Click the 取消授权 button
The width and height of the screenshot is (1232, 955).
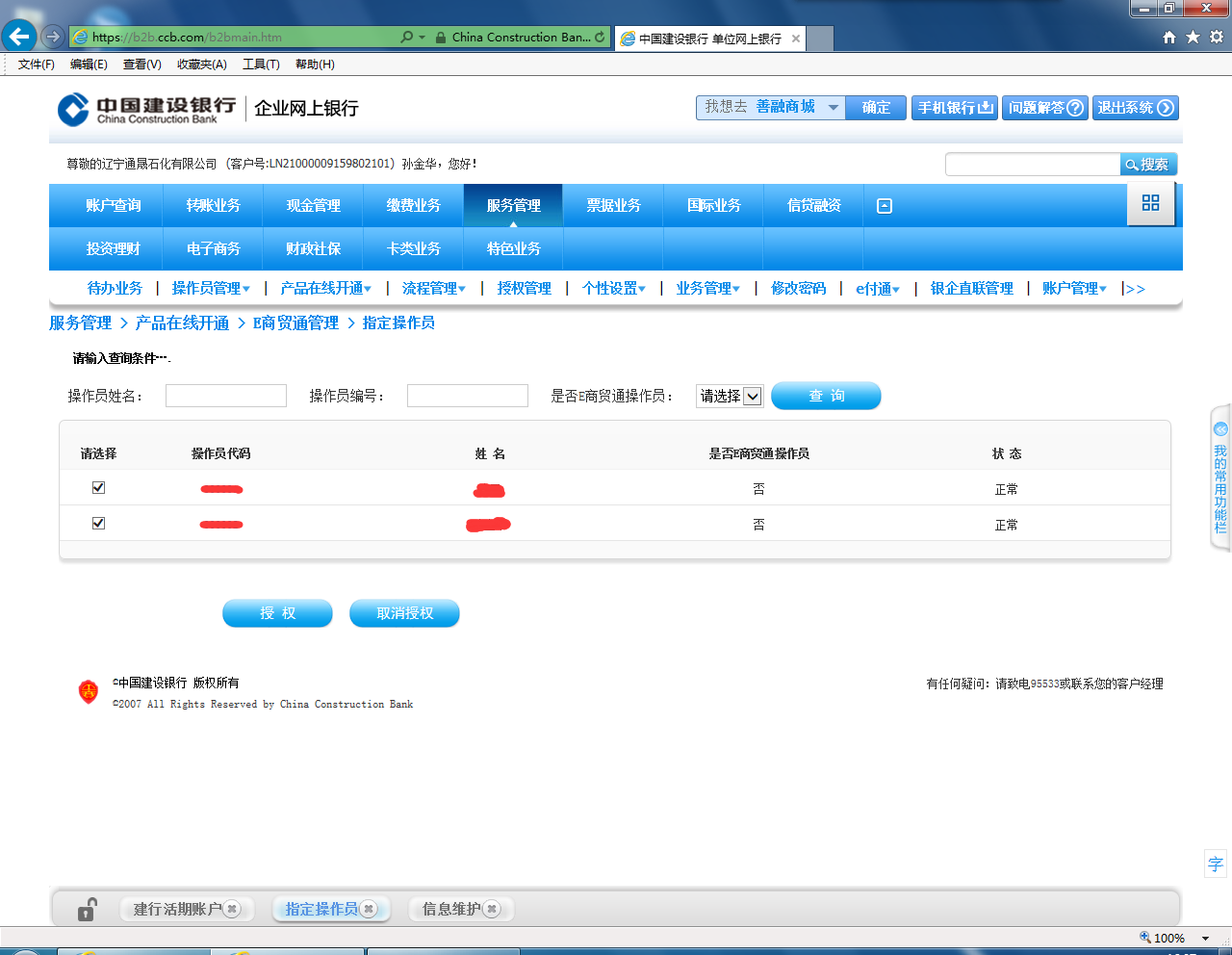click(404, 613)
